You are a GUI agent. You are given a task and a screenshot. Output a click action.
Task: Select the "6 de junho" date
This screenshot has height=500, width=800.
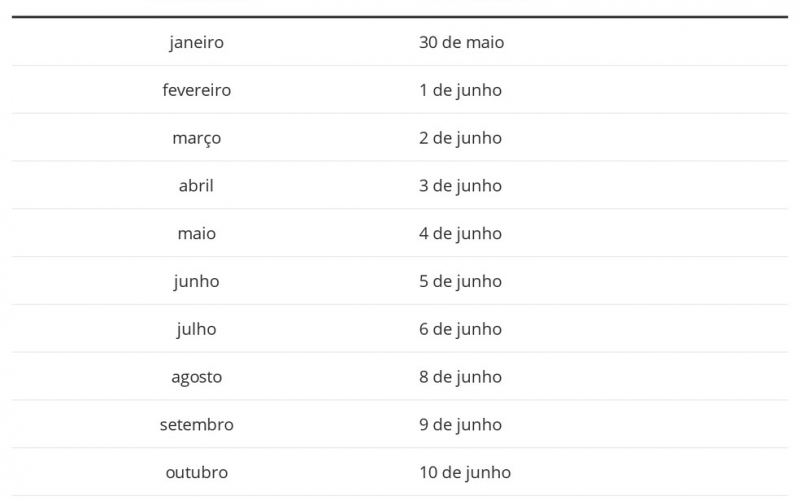pyautogui.click(x=460, y=329)
